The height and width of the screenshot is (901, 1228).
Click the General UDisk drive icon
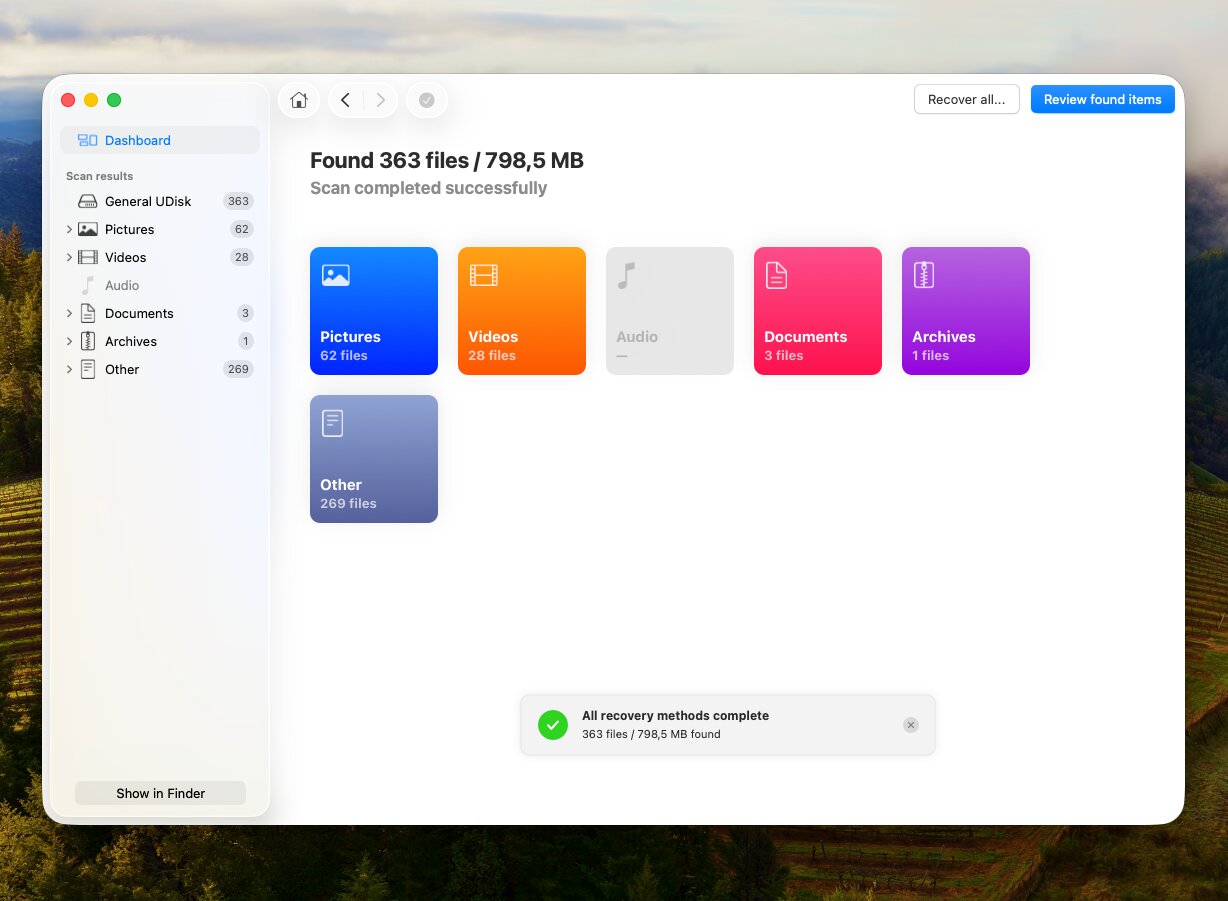click(88, 201)
